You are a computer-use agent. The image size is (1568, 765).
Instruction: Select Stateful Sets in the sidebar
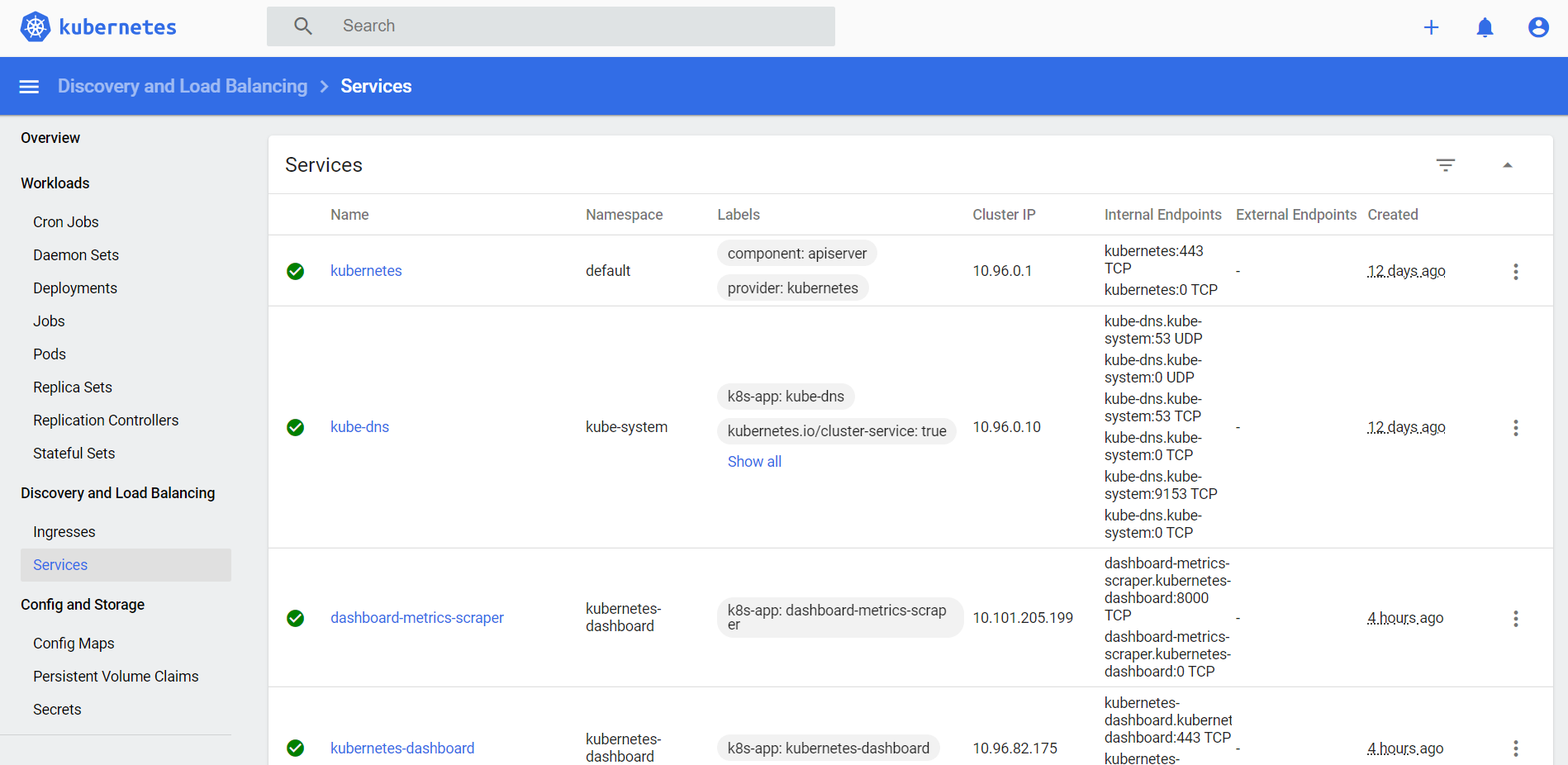click(74, 454)
